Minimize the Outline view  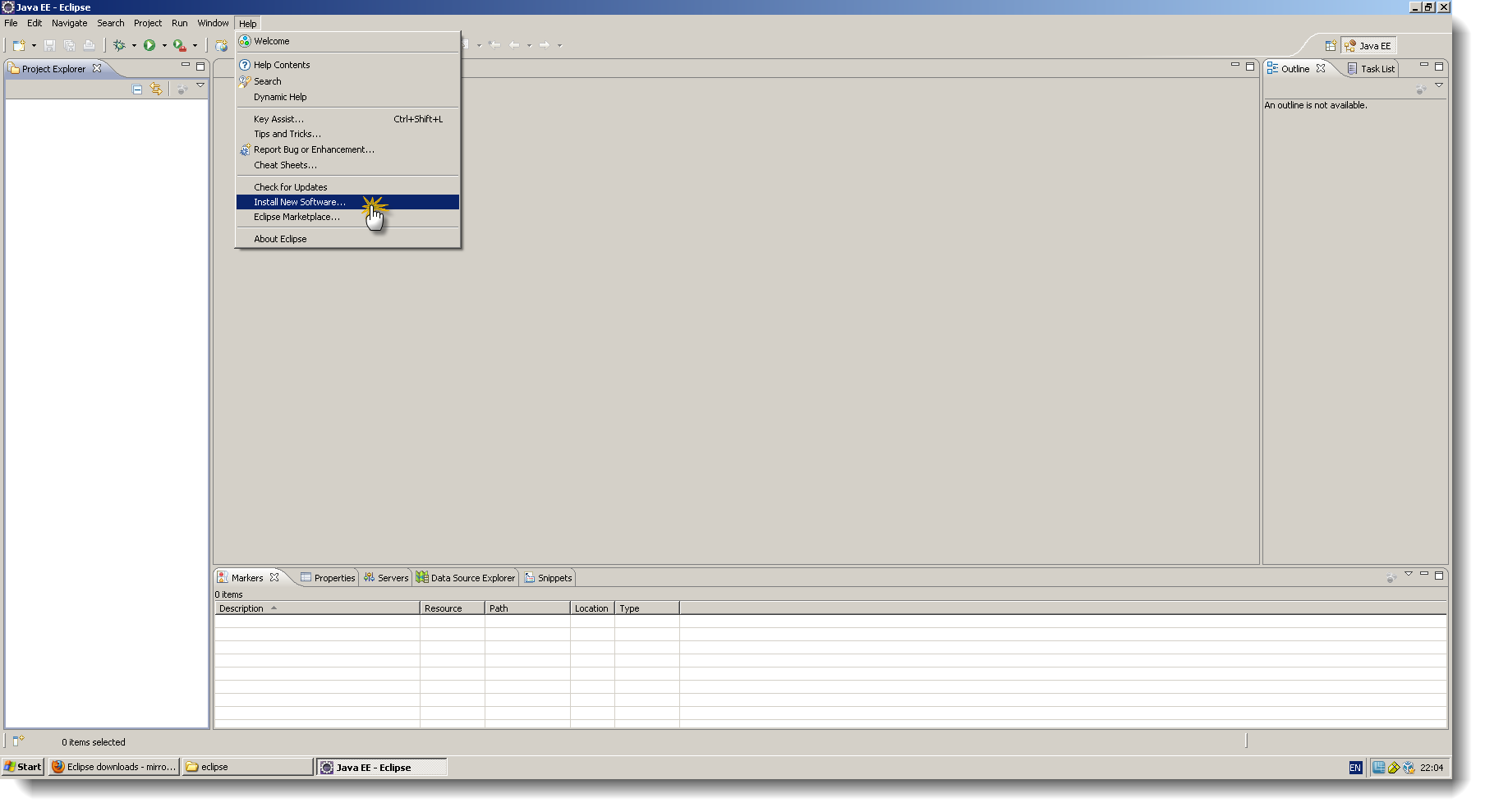(x=1426, y=67)
